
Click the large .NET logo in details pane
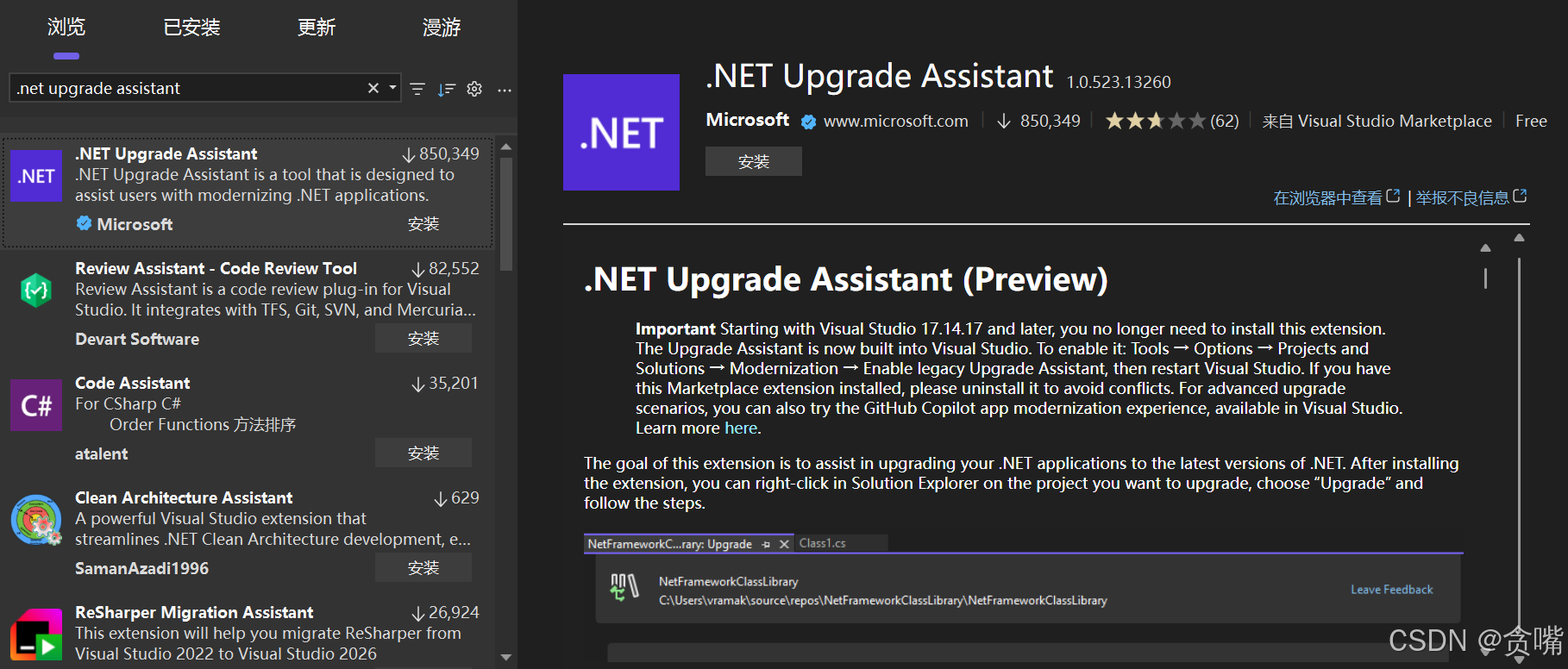point(621,132)
